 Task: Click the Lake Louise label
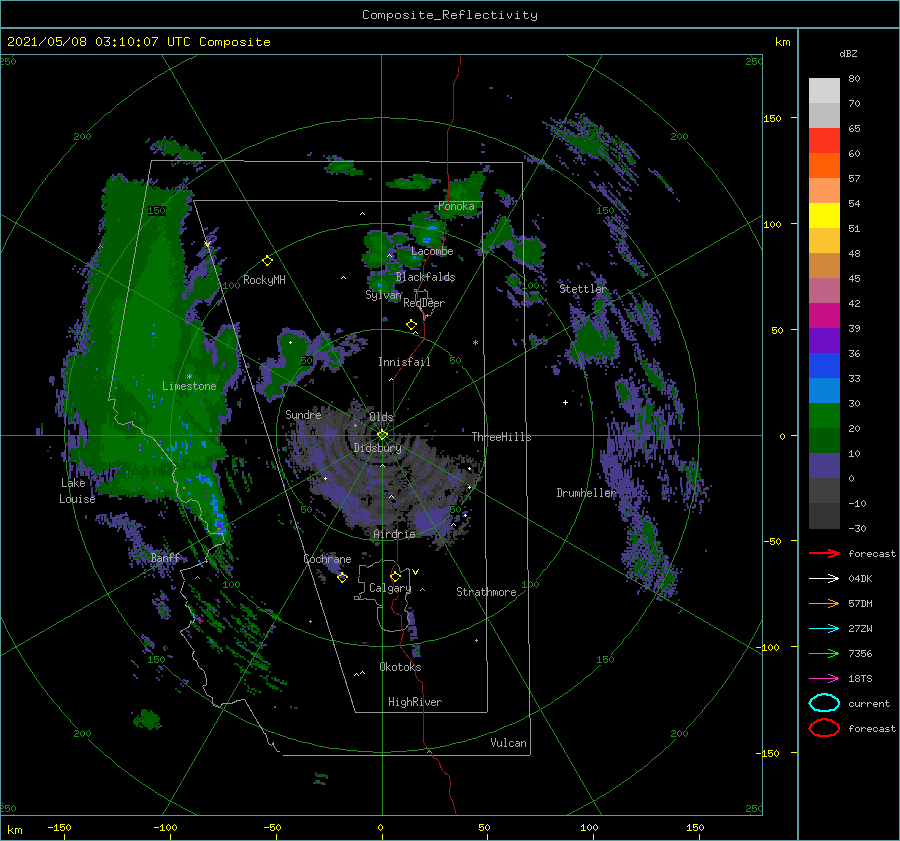(77, 491)
